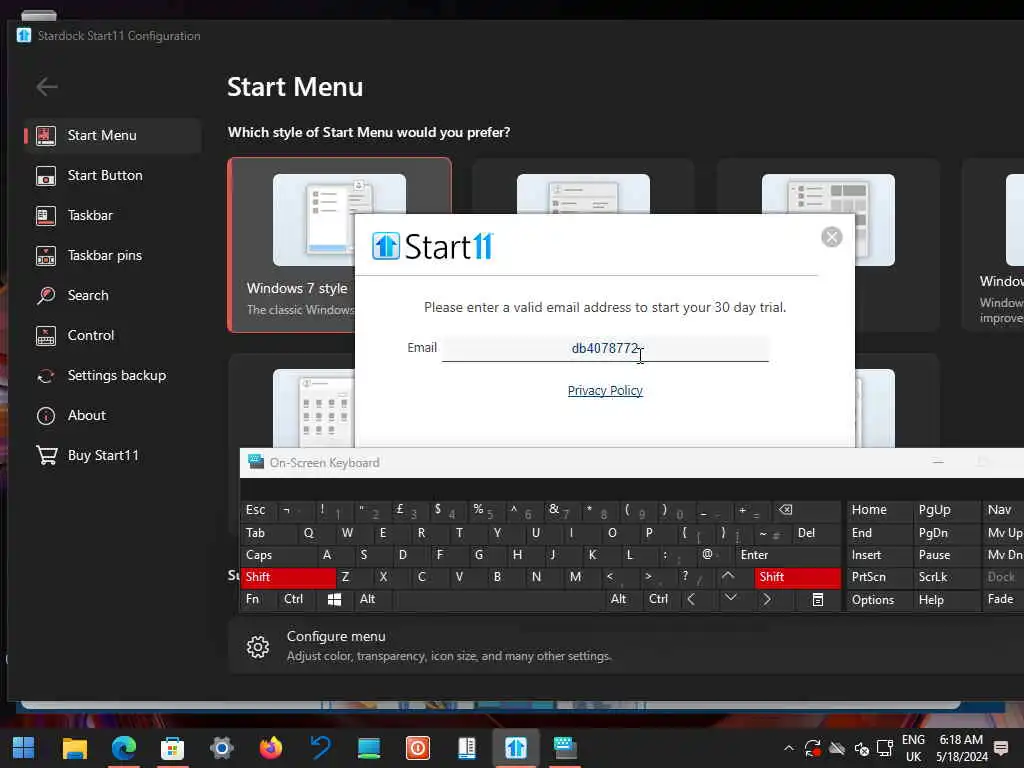This screenshot has width=1024, height=768.
Task: Open Help on the On-Screen Keyboard
Action: tap(946, 600)
